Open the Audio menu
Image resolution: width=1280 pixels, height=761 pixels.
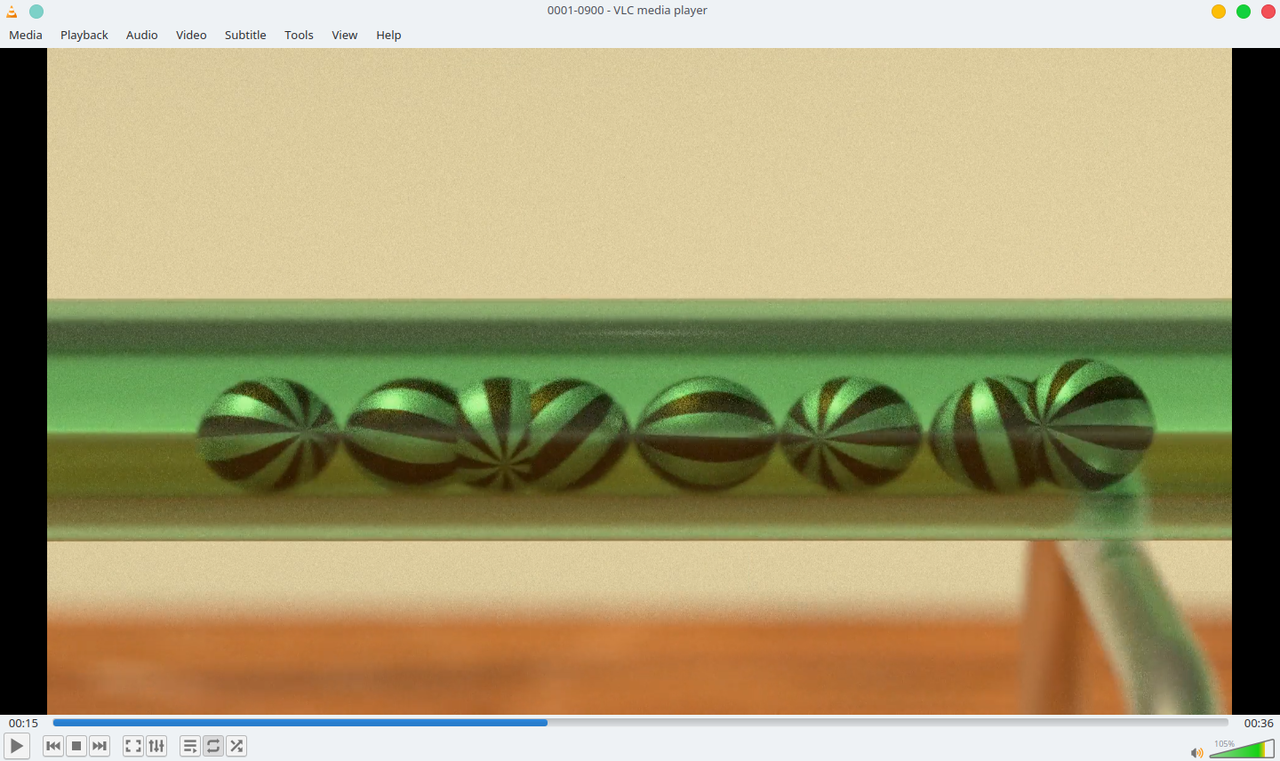click(x=142, y=35)
